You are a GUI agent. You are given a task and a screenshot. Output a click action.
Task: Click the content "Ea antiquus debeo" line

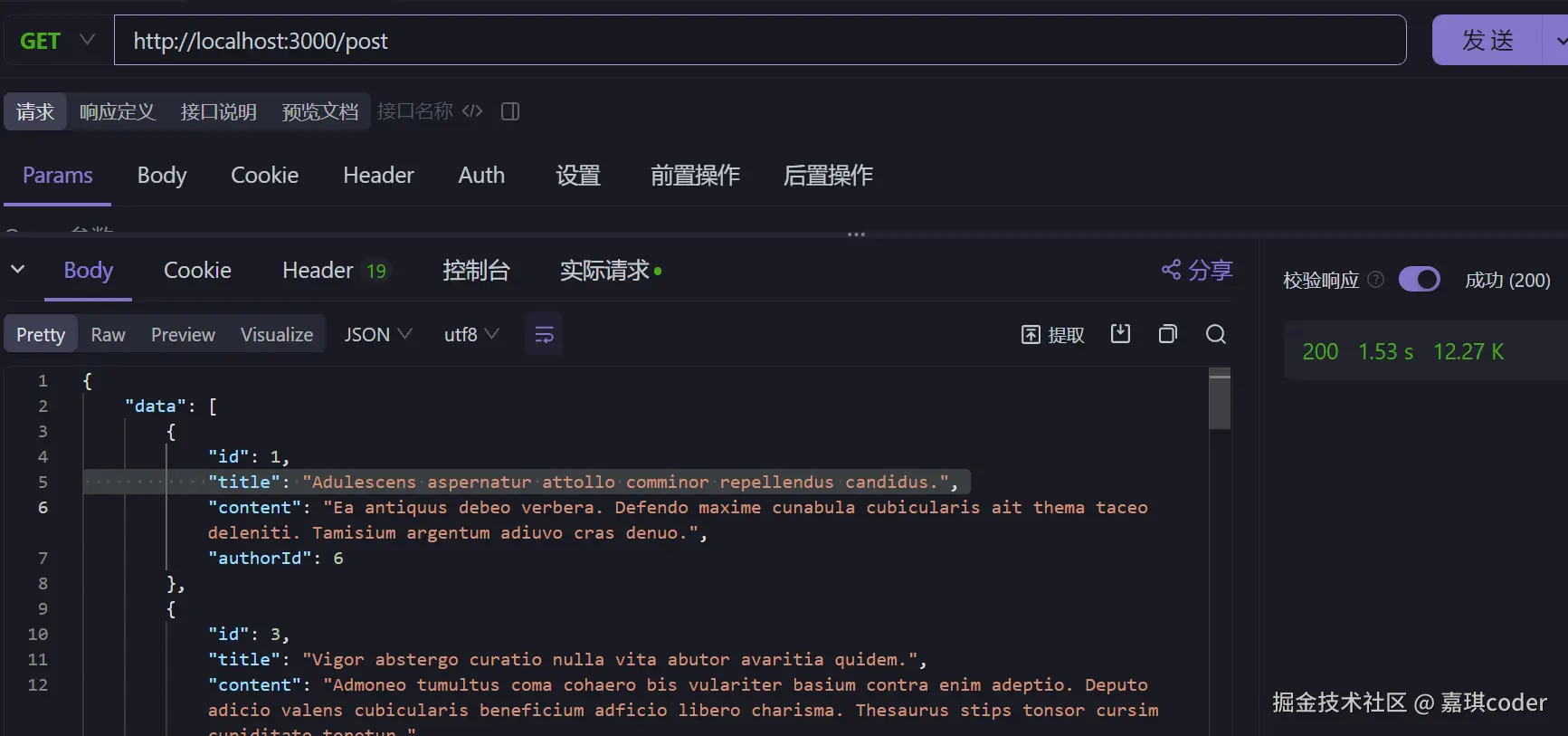(678, 521)
